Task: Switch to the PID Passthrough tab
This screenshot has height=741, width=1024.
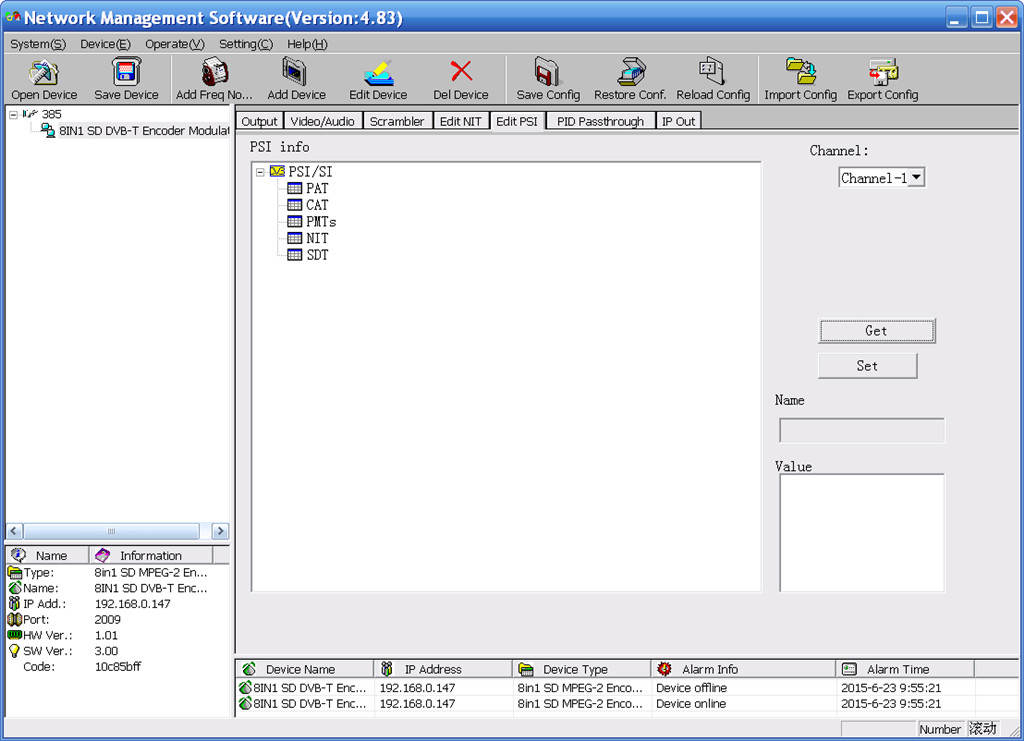Action: click(600, 121)
